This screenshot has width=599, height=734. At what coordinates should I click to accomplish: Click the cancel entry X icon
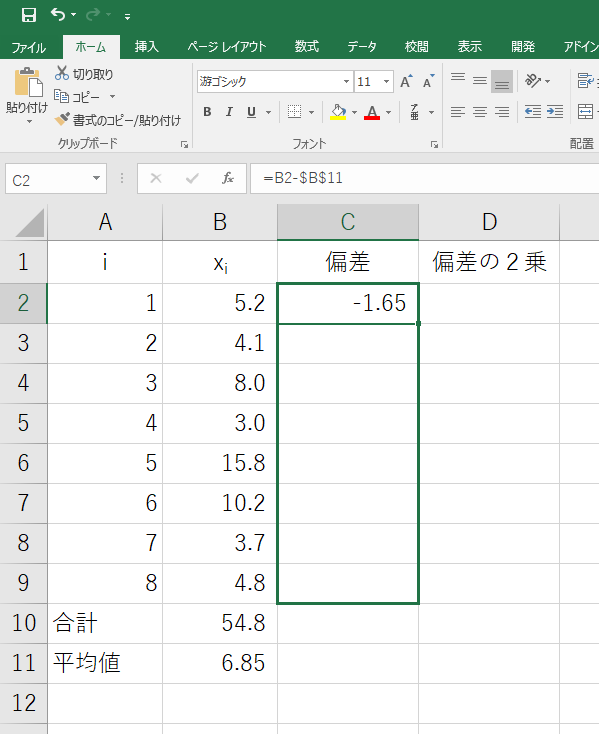tap(156, 178)
